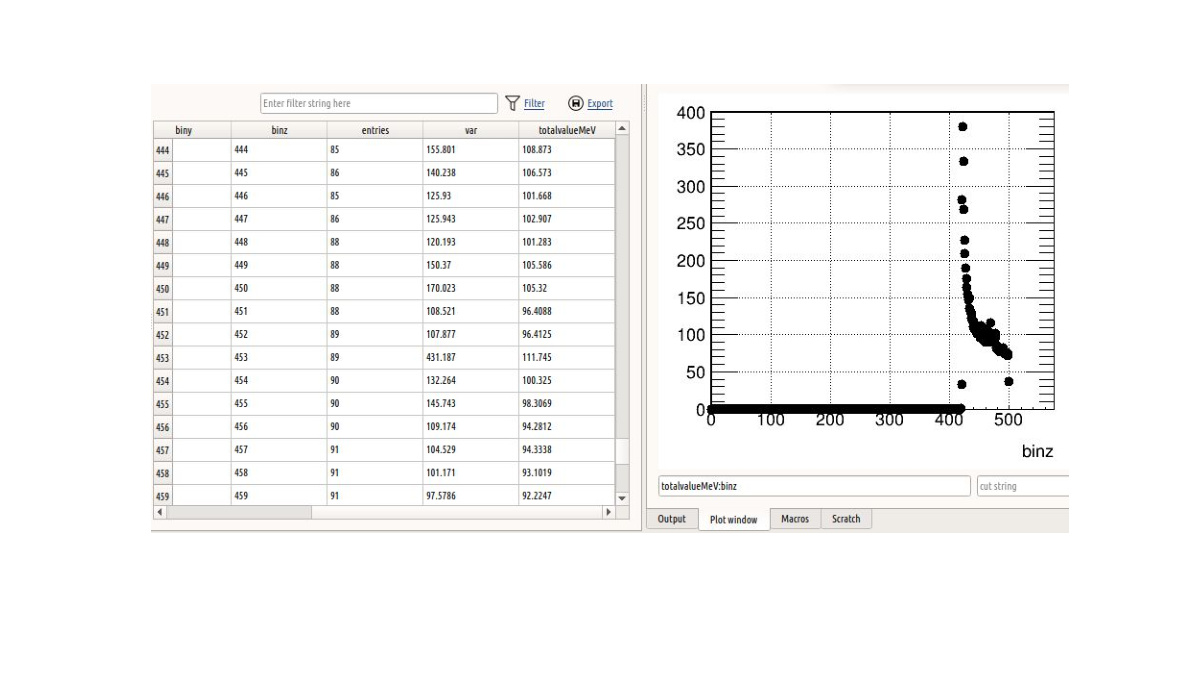Switch to the Scratch tab
1200x675 pixels.
point(846,519)
